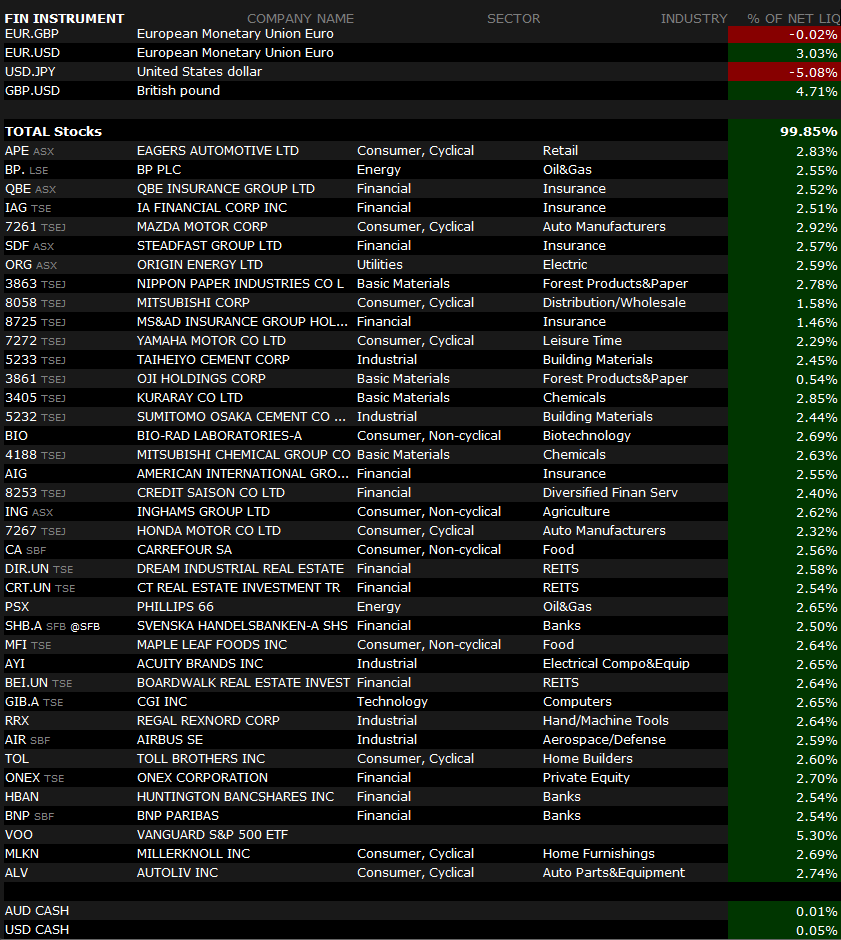Select AUTOLIV INC
Screen dimensions: 841x940
(177, 873)
